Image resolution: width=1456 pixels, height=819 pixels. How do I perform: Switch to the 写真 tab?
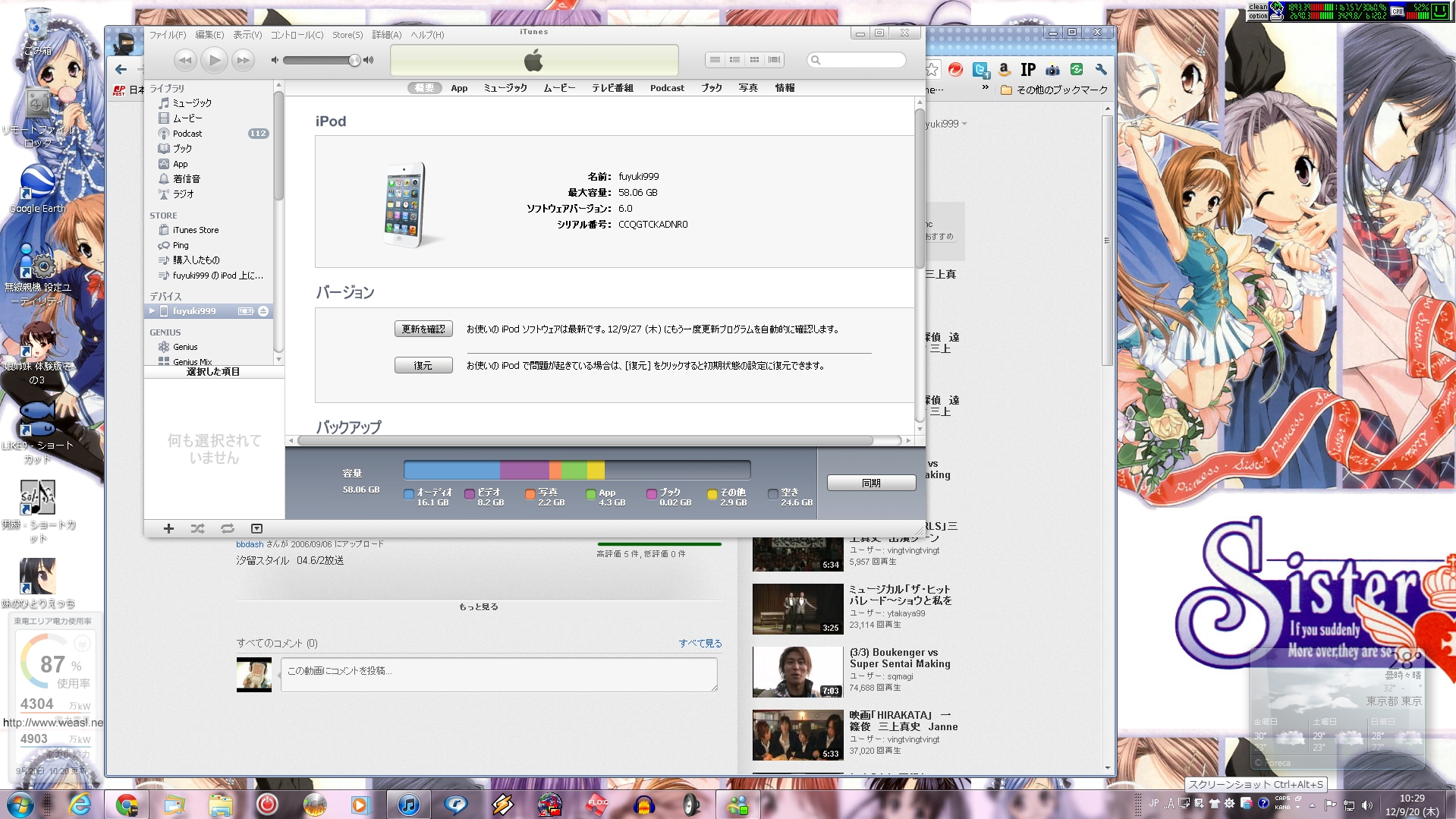point(748,88)
